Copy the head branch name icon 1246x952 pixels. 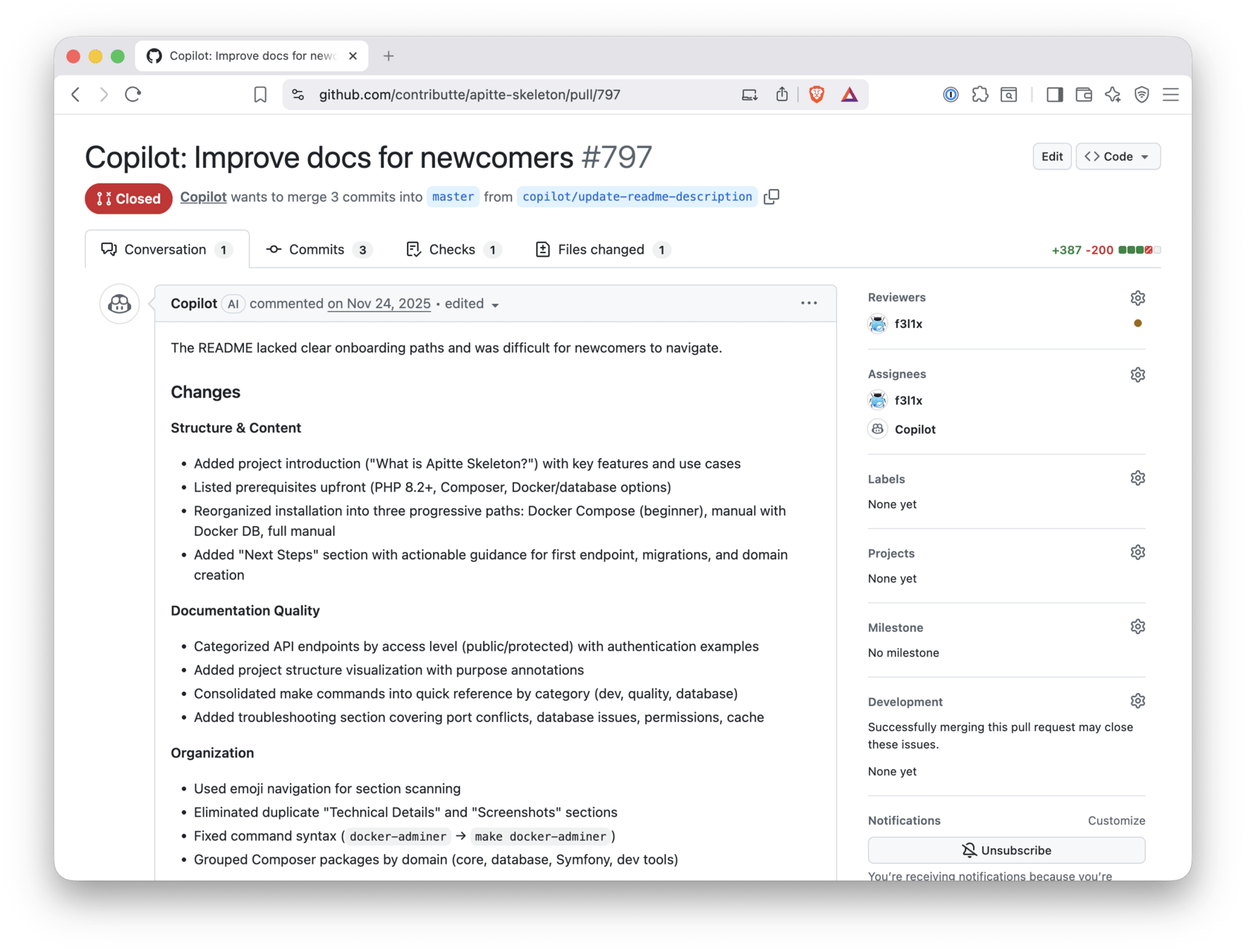point(771,197)
